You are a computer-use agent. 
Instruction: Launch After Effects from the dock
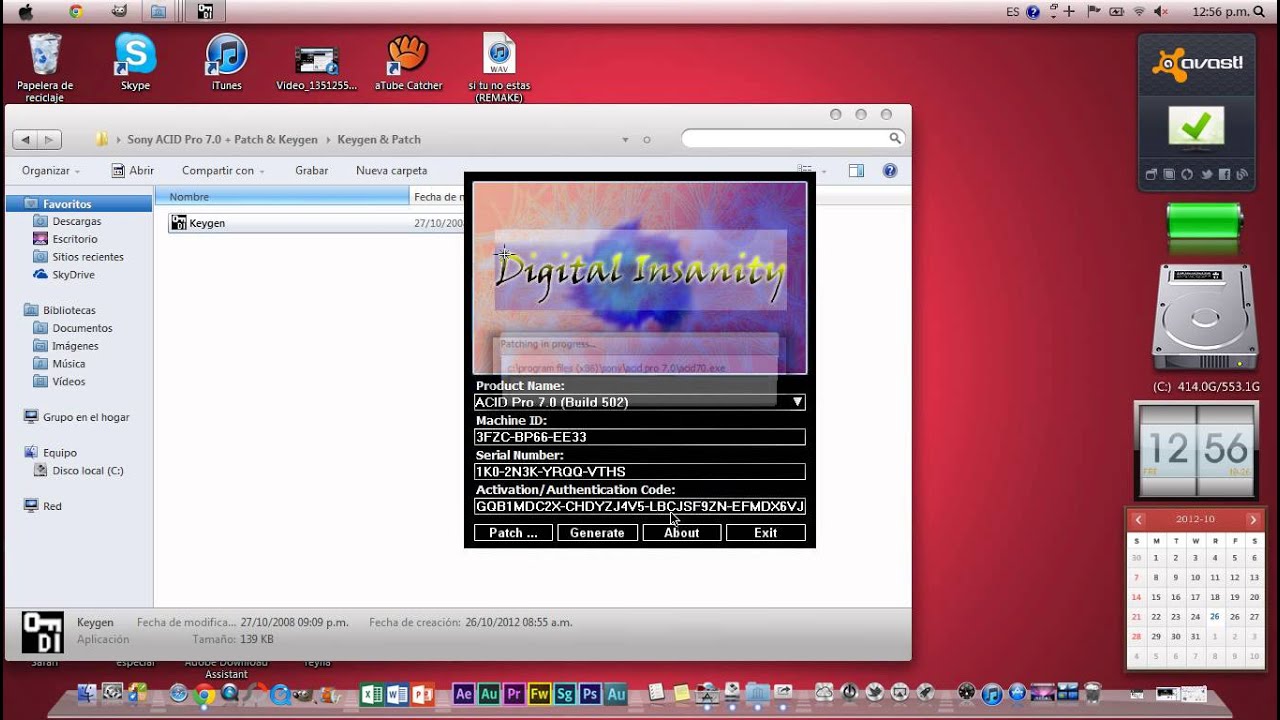464,693
